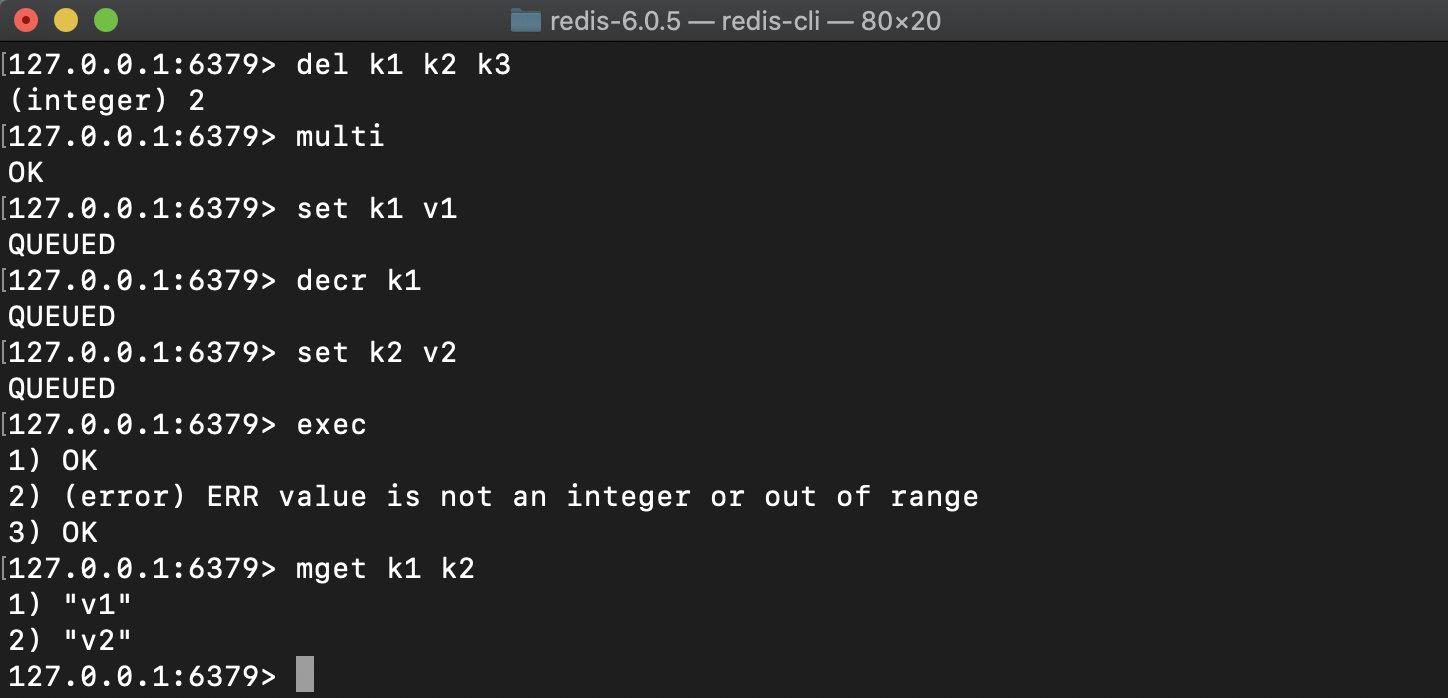This screenshot has width=1448, height=698.
Task: Click the folder icon in the title bar
Action: click(524, 19)
